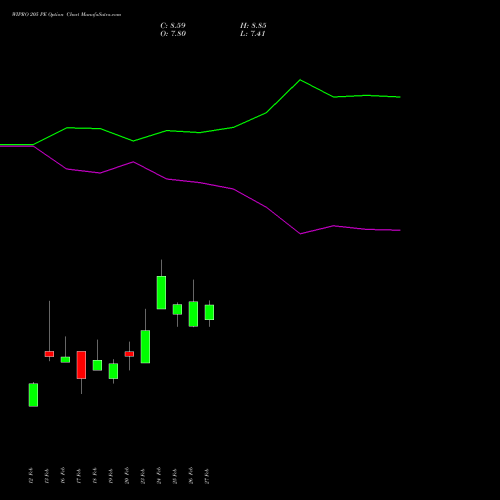Click the green candle for 23 Feb

(x=145, y=347)
